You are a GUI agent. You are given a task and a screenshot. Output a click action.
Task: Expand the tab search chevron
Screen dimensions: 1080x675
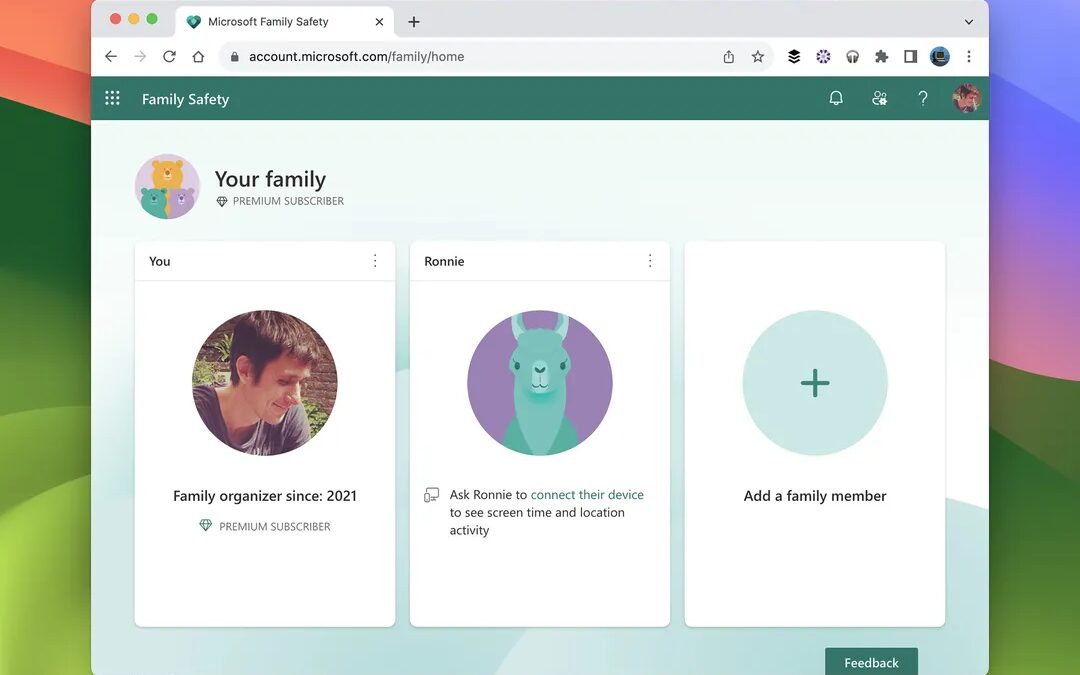click(x=968, y=22)
